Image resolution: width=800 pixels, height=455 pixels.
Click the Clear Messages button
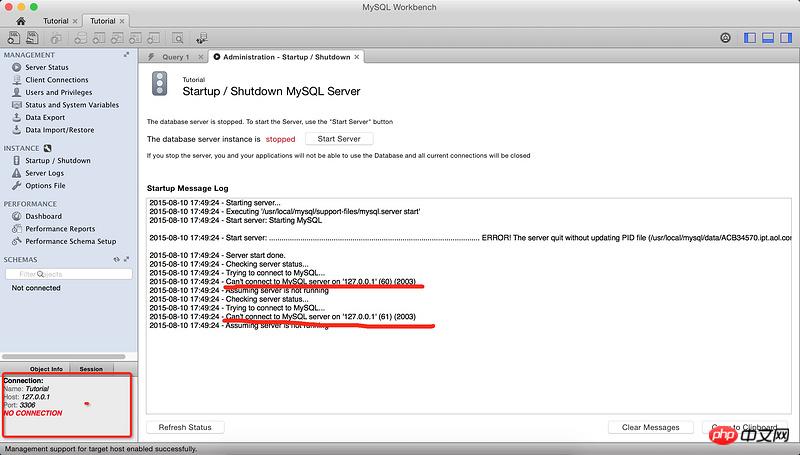(x=651, y=427)
